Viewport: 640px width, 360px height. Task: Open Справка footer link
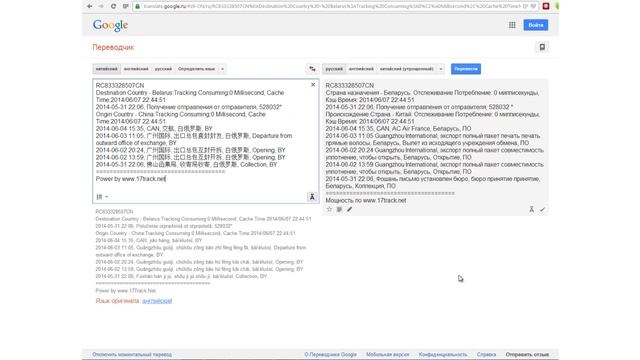click(486, 354)
